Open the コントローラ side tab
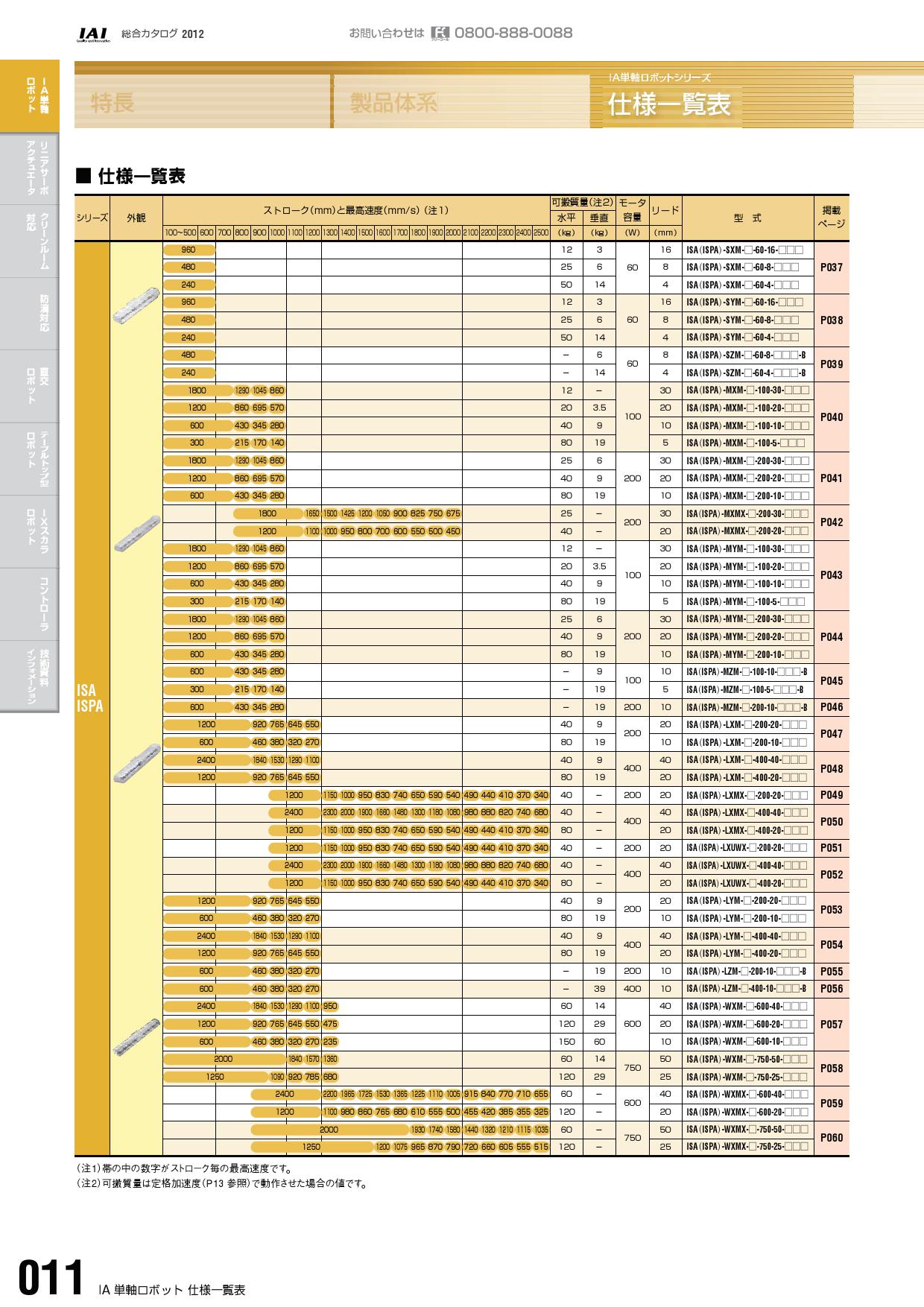This screenshot has height=1307, width=924. 30,604
